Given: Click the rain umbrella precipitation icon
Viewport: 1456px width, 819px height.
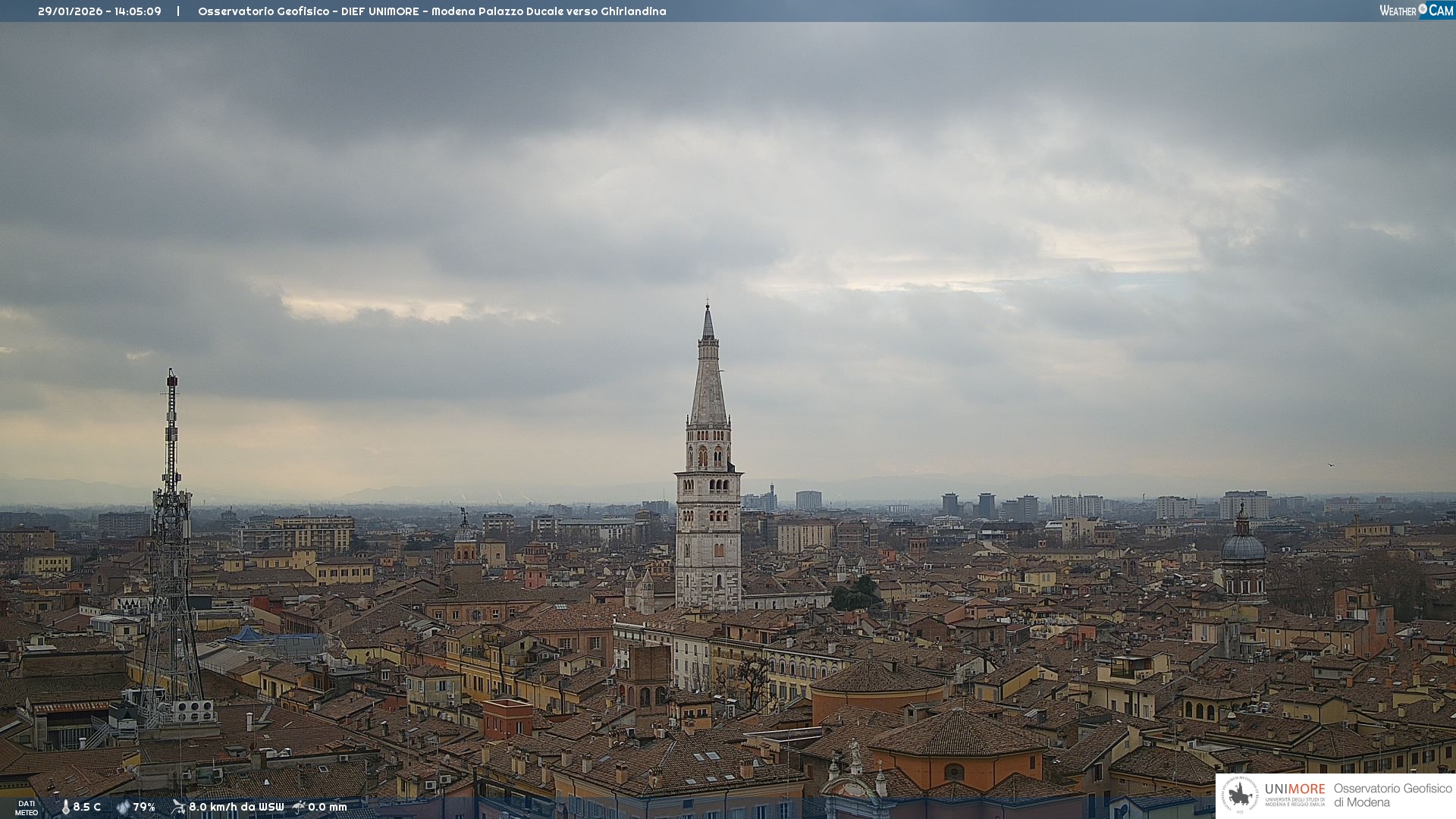Looking at the screenshot, I should tap(299, 807).
